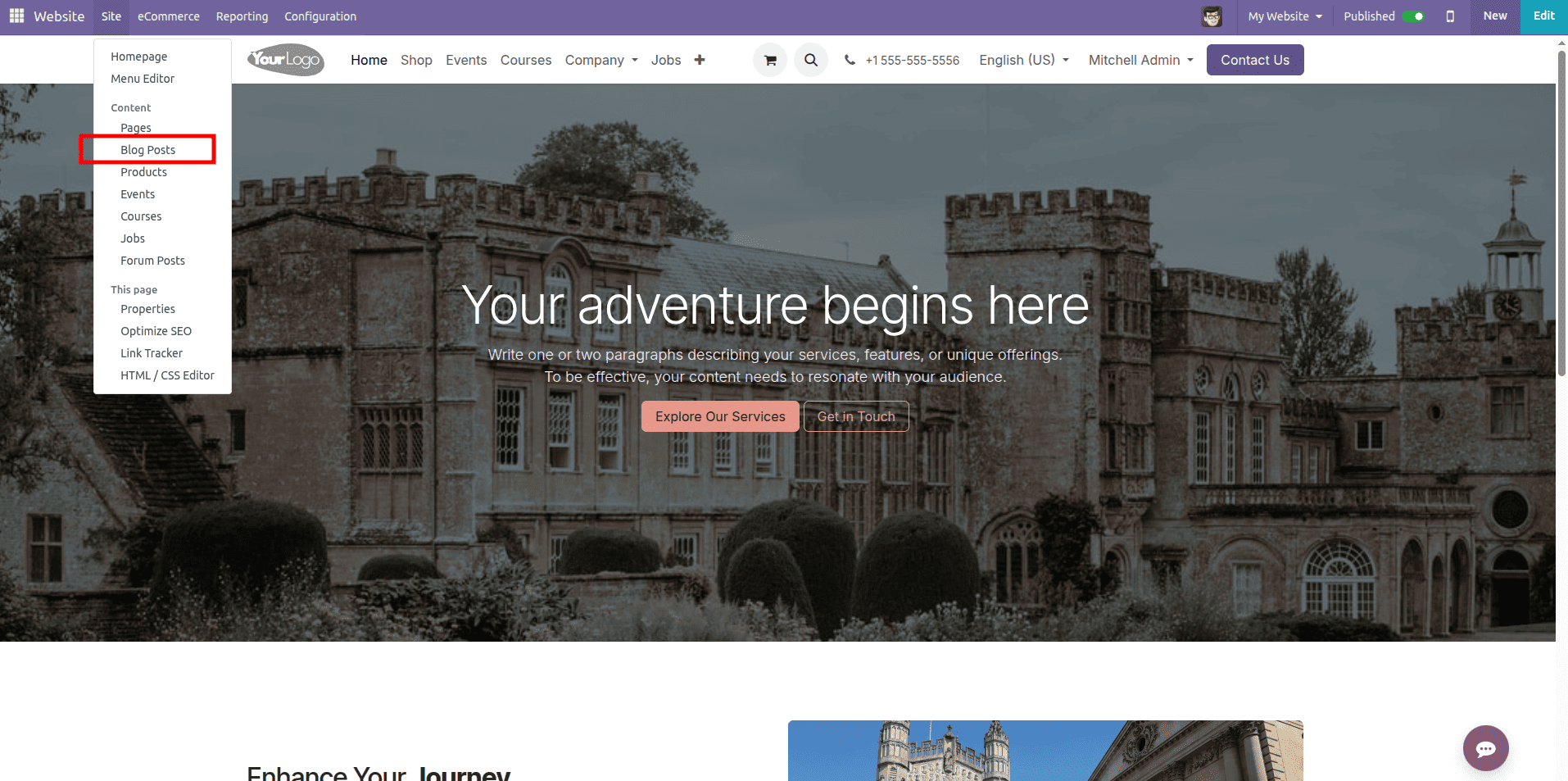Viewport: 1568px width, 781px height.
Task: Open the shopping cart
Action: [769, 59]
